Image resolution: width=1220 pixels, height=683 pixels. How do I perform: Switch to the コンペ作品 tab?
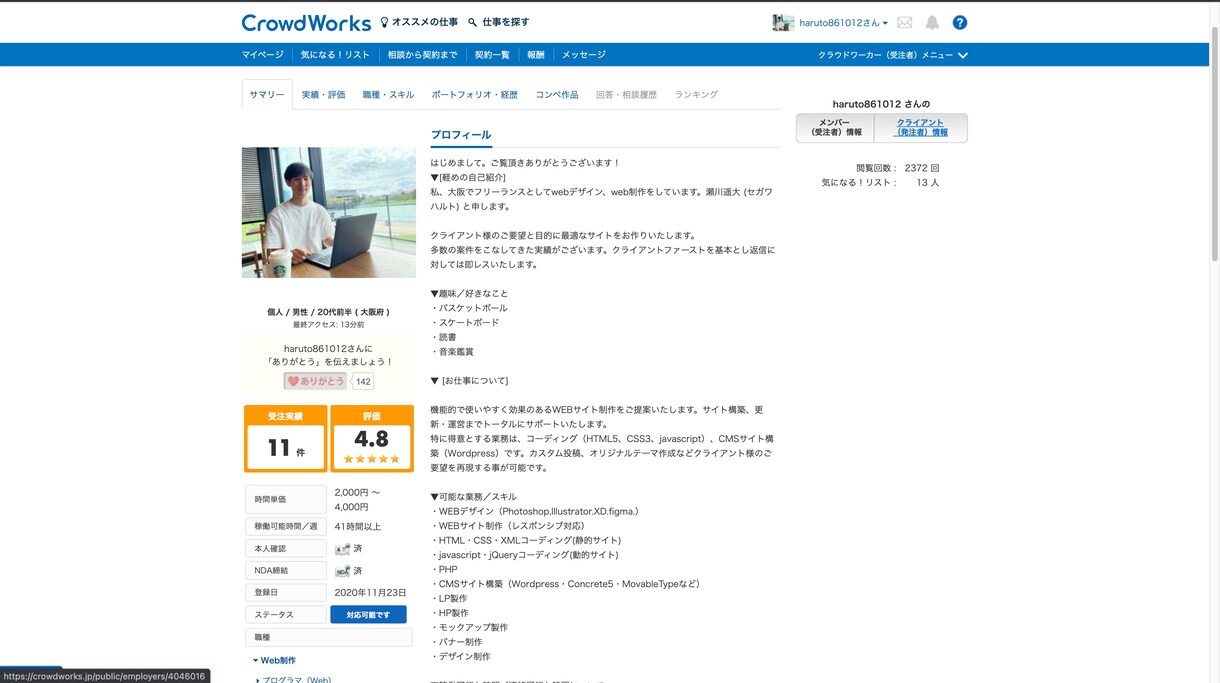tap(557, 94)
